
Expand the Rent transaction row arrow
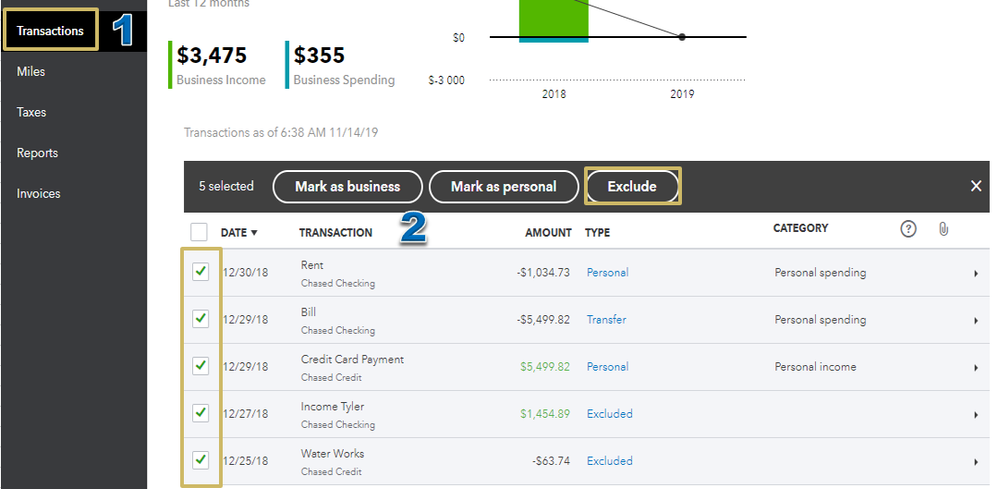point(975,273)
